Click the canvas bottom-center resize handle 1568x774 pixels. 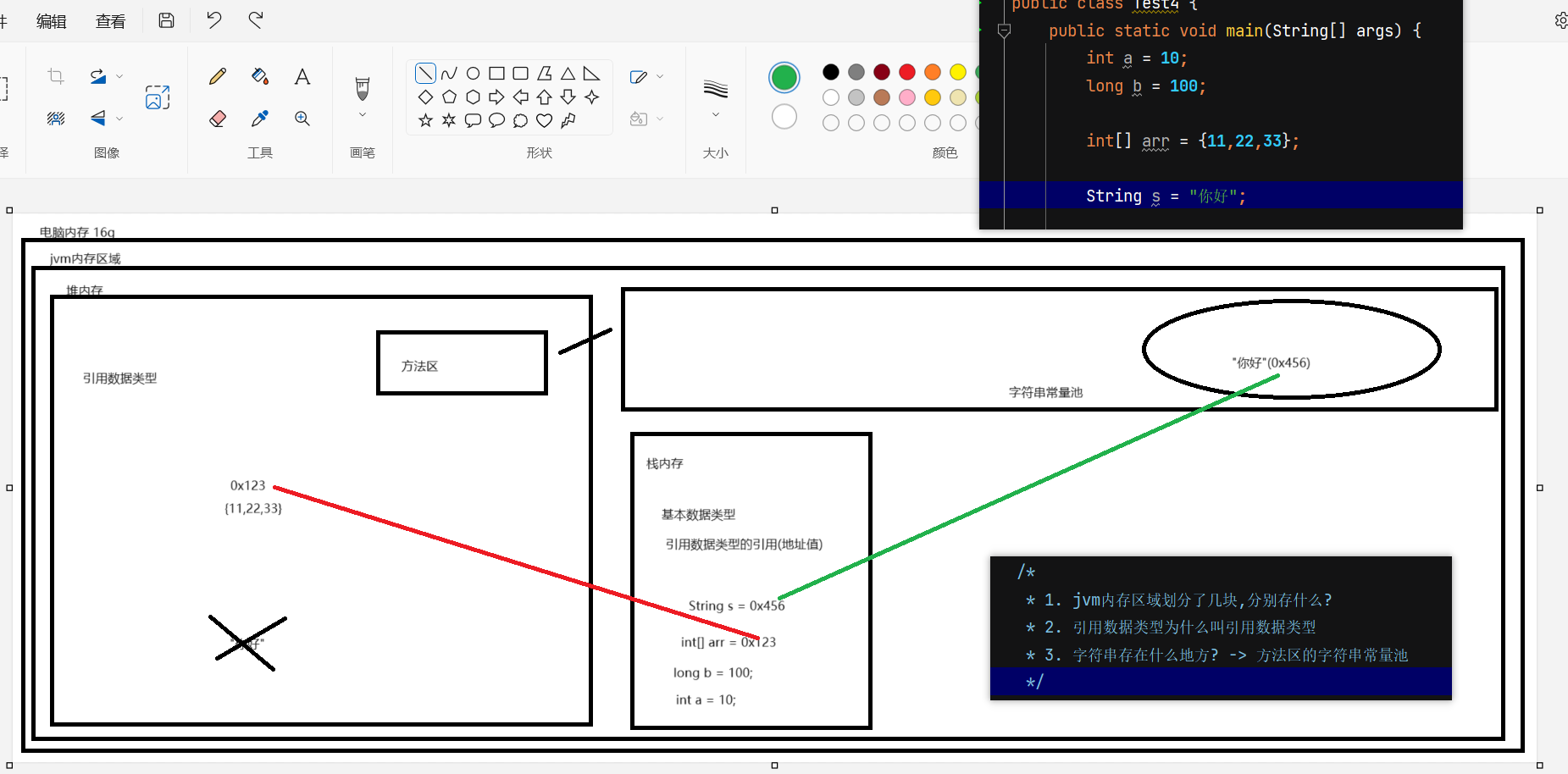[x=774, y=766]
